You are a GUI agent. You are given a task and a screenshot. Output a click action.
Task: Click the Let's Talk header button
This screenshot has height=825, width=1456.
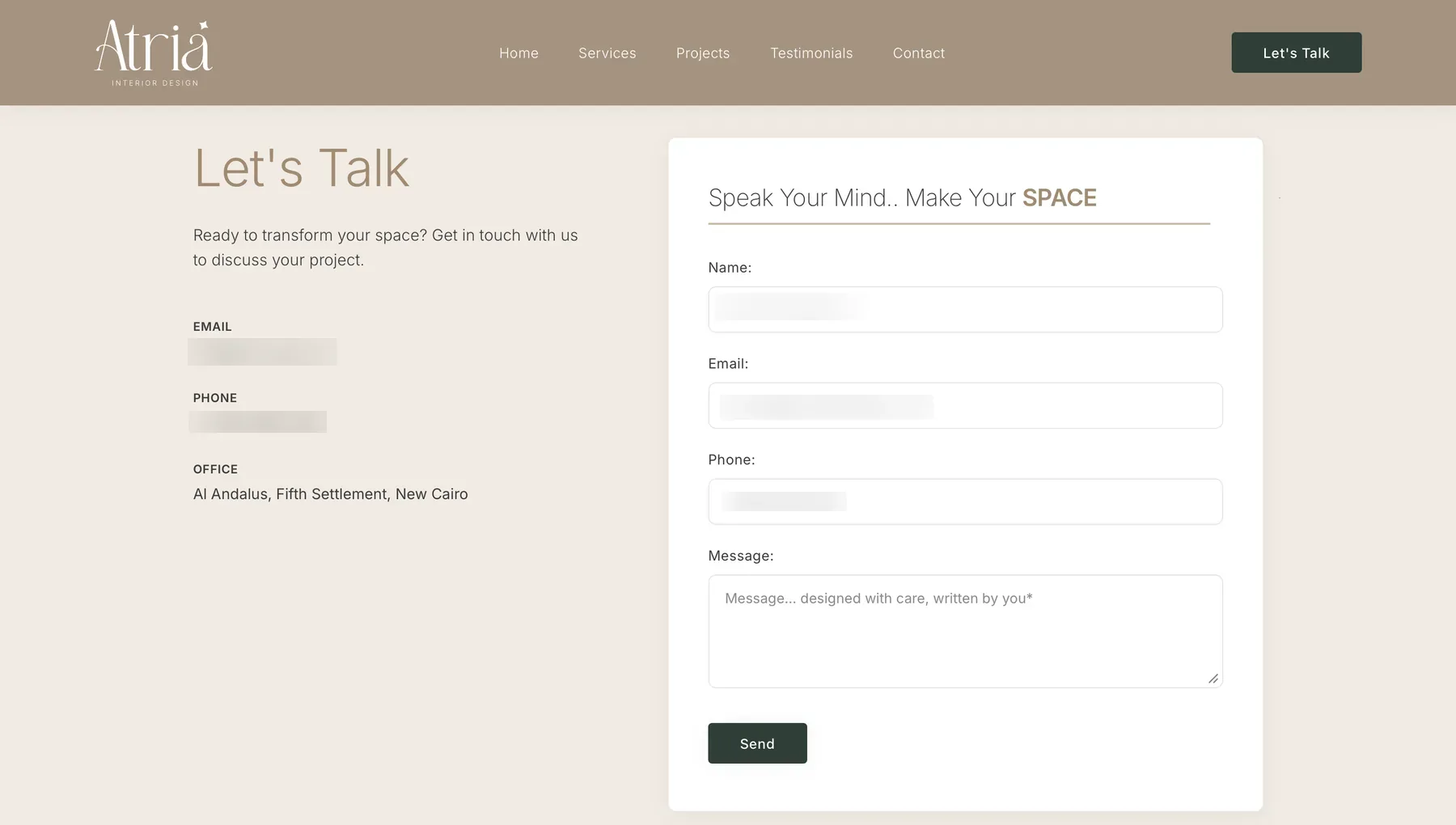1297,53
